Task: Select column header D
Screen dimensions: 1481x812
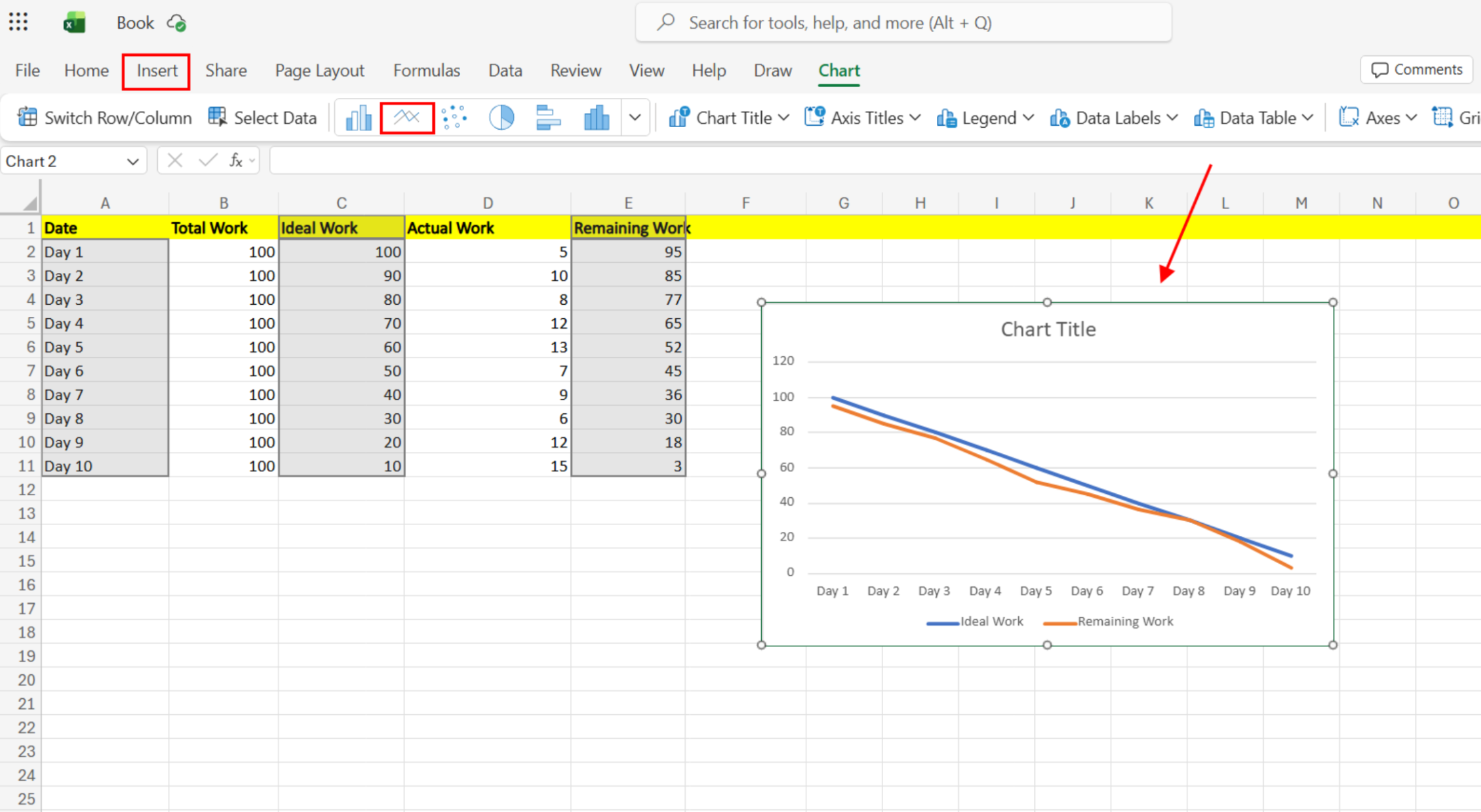Action: point(487,203)
